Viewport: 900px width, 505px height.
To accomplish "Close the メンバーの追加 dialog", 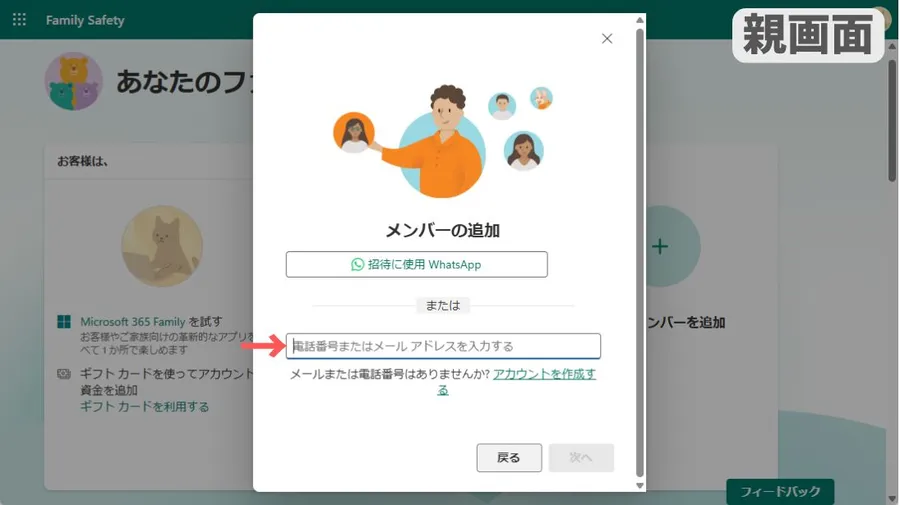I will coord(606,39).
